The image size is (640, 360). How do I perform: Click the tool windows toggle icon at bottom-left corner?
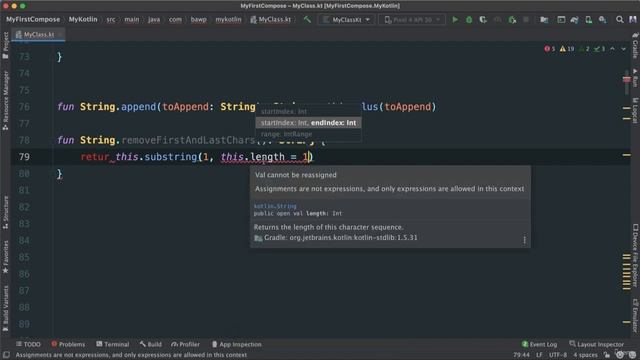[6, 355]
